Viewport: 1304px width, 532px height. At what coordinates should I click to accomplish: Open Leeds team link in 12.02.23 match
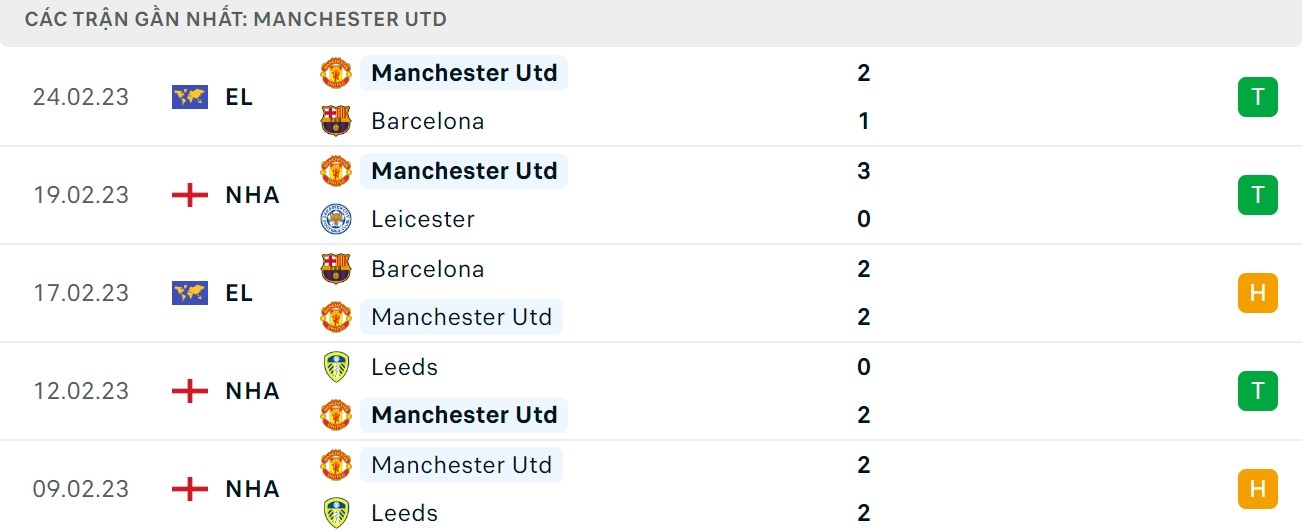coord(404,367)
